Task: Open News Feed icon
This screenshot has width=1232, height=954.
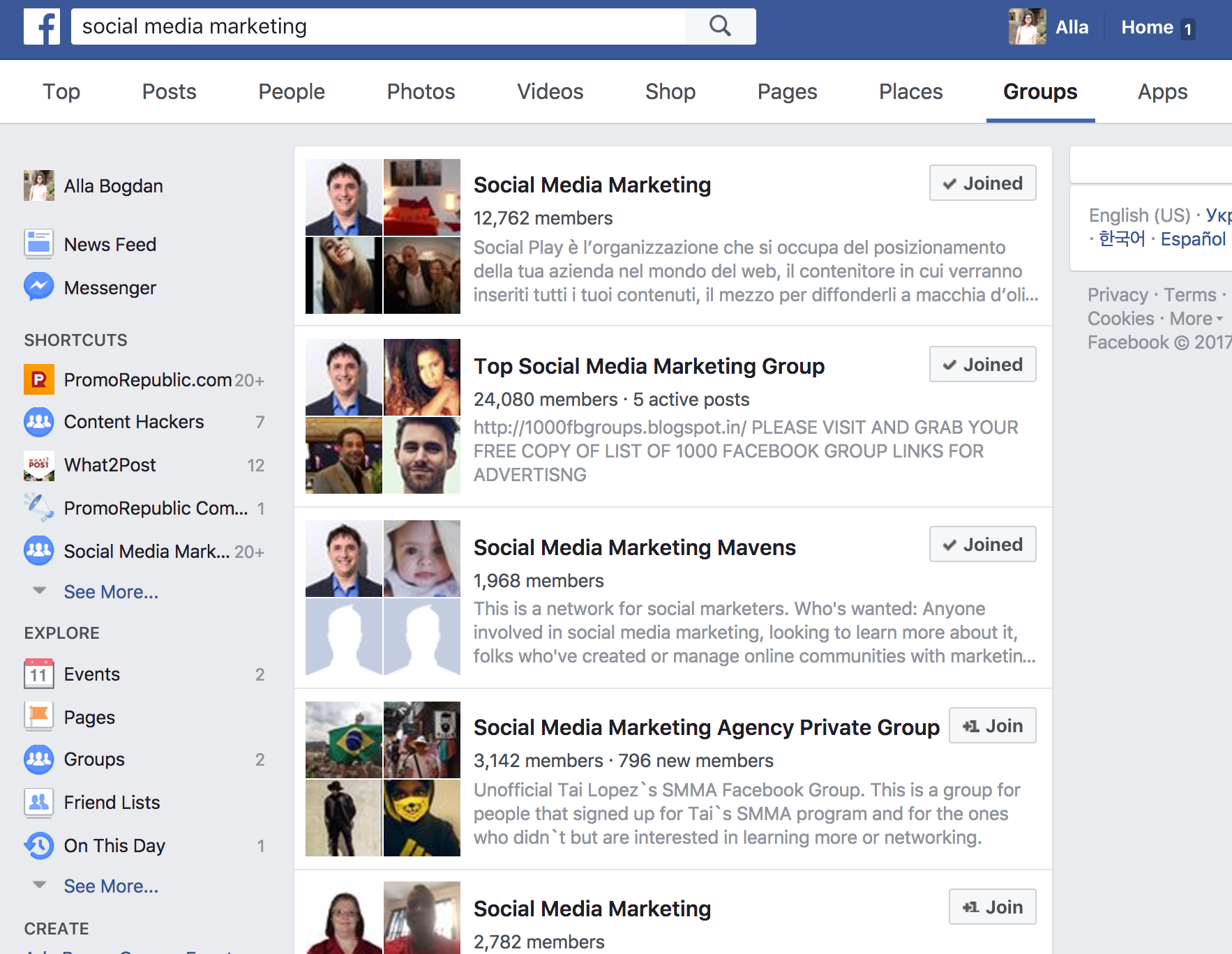Action: coord(39,244)
